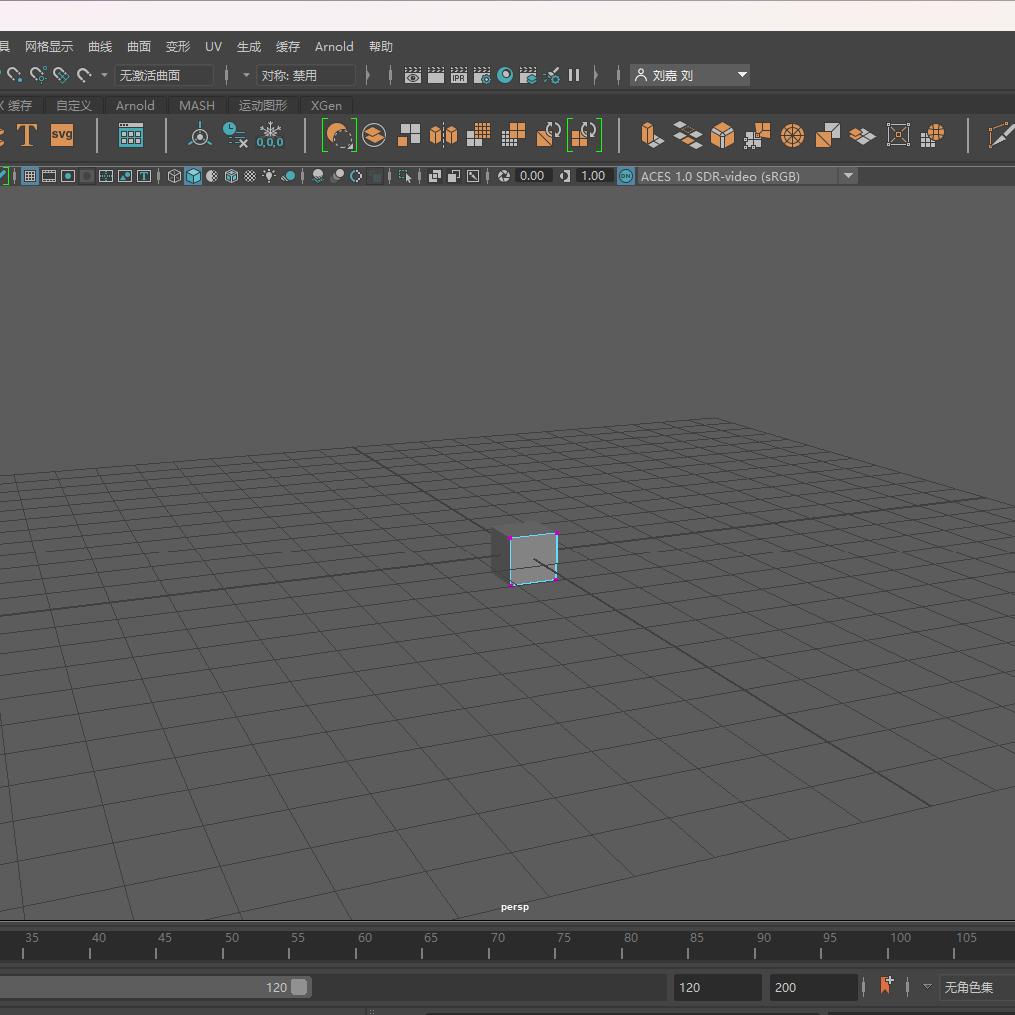The image size is (1015, 1015).
Task: Open the 缓存 menu
Action: point(288,47)
